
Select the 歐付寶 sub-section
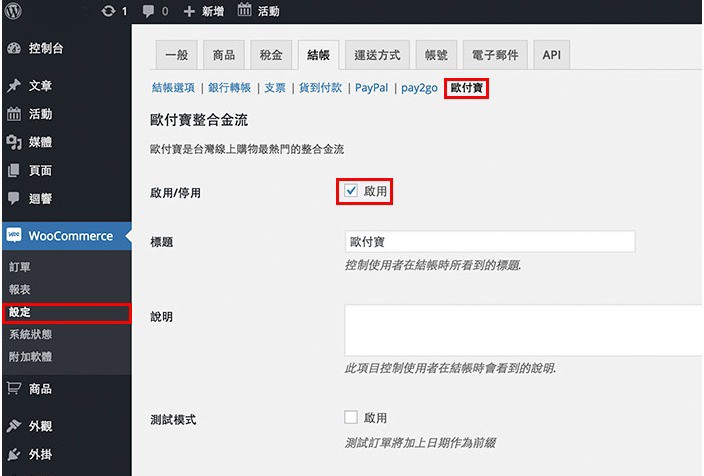(x=466, y=88)
